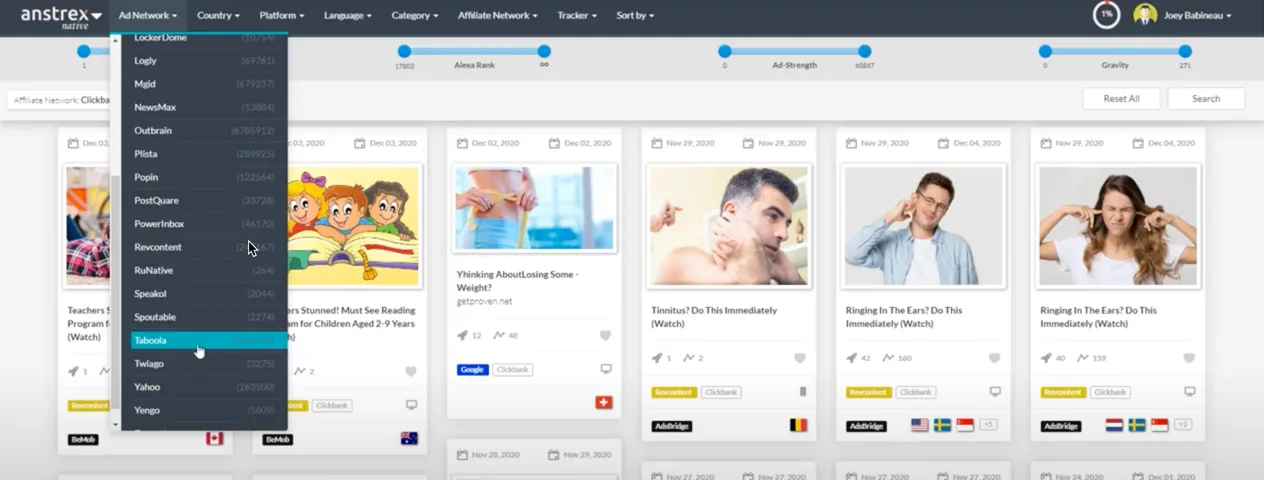Click trend graph icon showing 48
Viewport: 1264px width, 480px height.
coord(499,336)
